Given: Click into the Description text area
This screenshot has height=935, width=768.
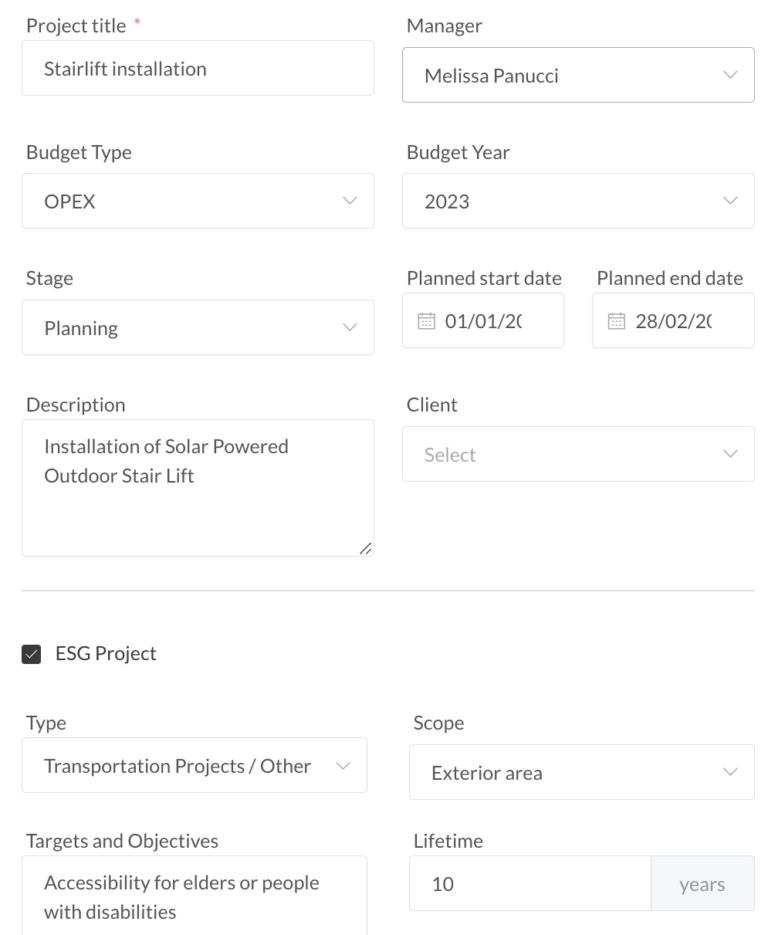Looking at the screenshot, I should pos(198,500).
